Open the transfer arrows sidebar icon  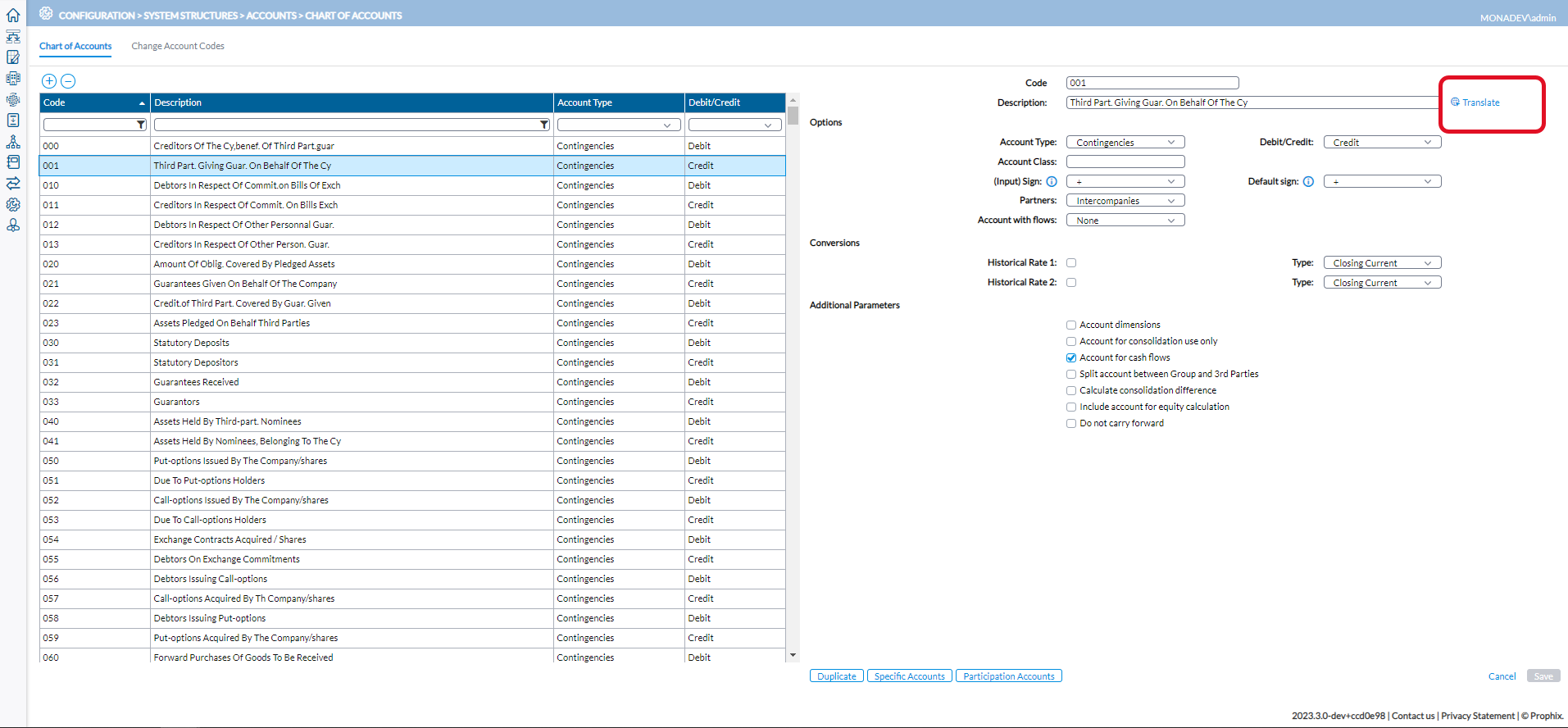point(13,183)
